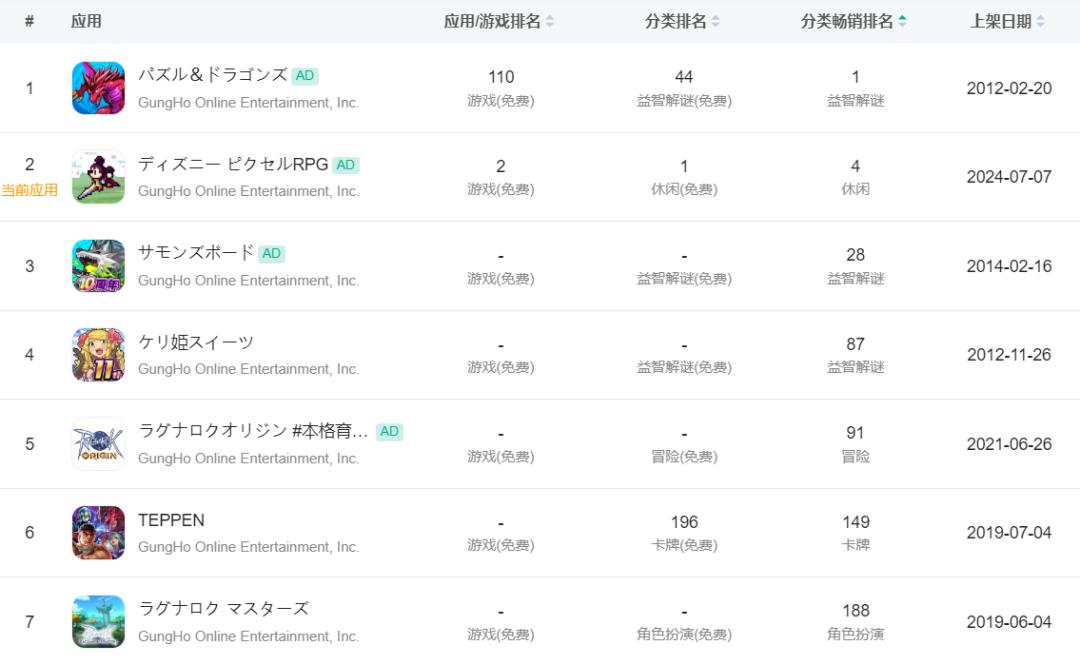Click the AD badge beside サモンズボード

click(271, 254)
